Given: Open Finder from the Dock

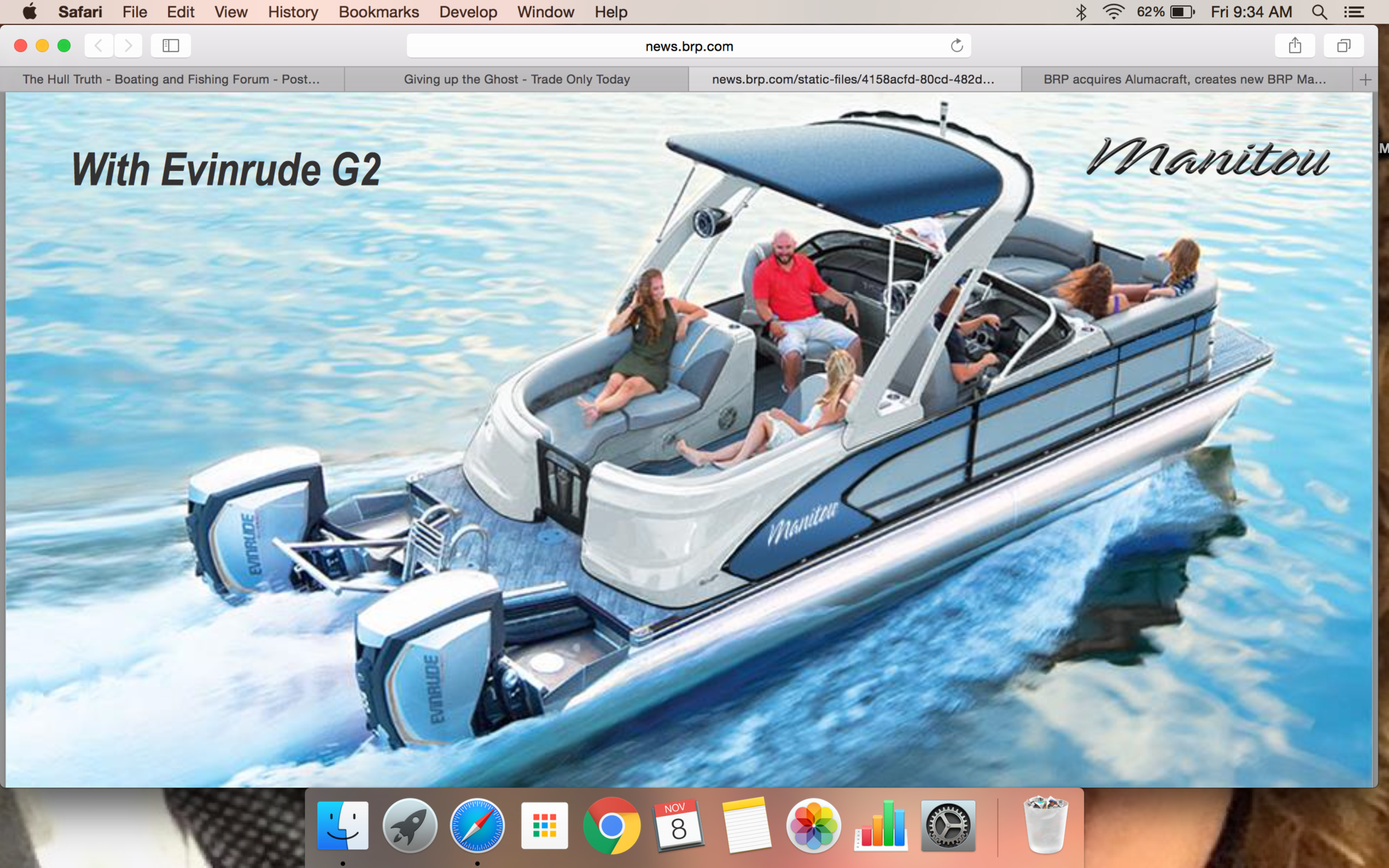Looking at the screenshot, I should (343, 826).
